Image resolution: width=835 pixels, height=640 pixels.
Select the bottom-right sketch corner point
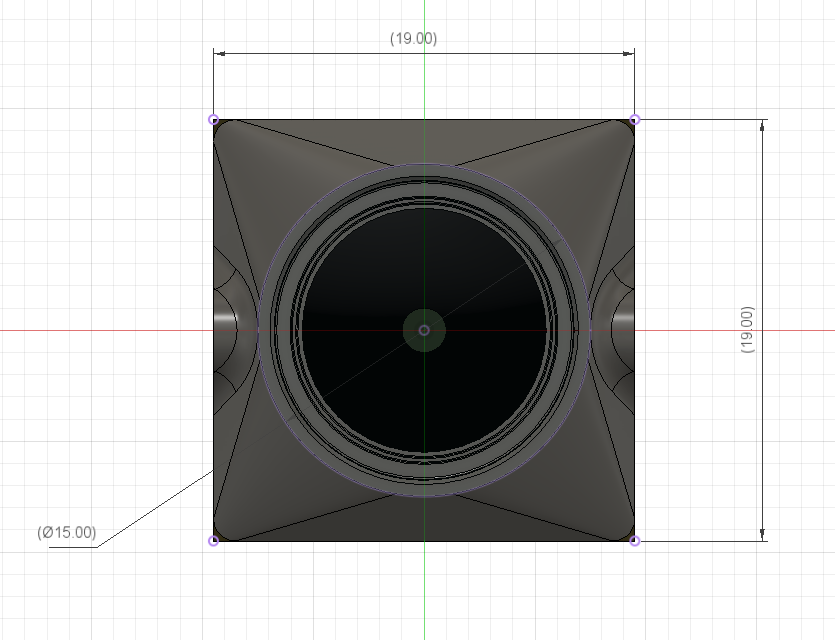point(634,541)
